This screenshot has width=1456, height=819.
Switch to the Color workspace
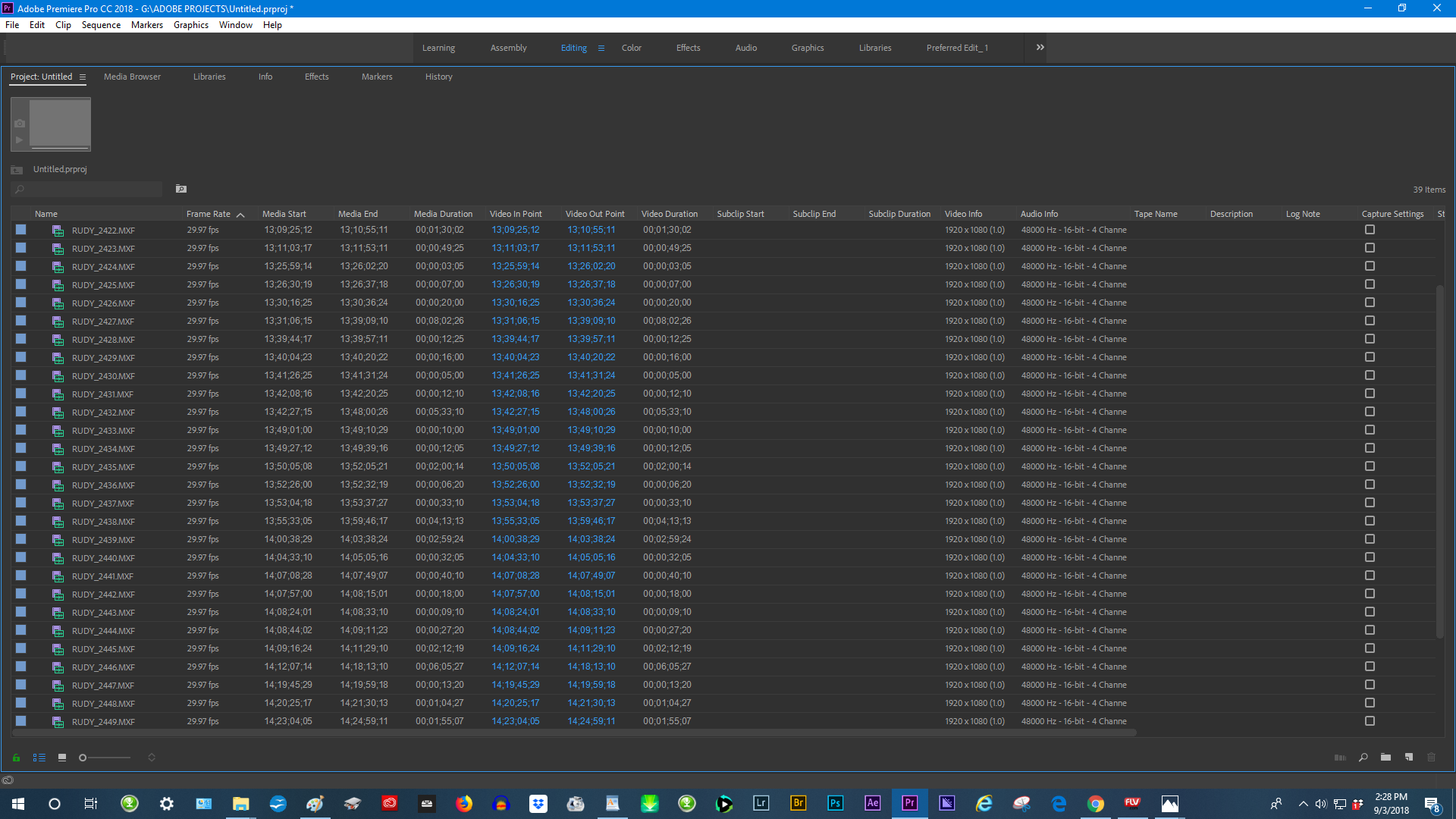[632, 48]
